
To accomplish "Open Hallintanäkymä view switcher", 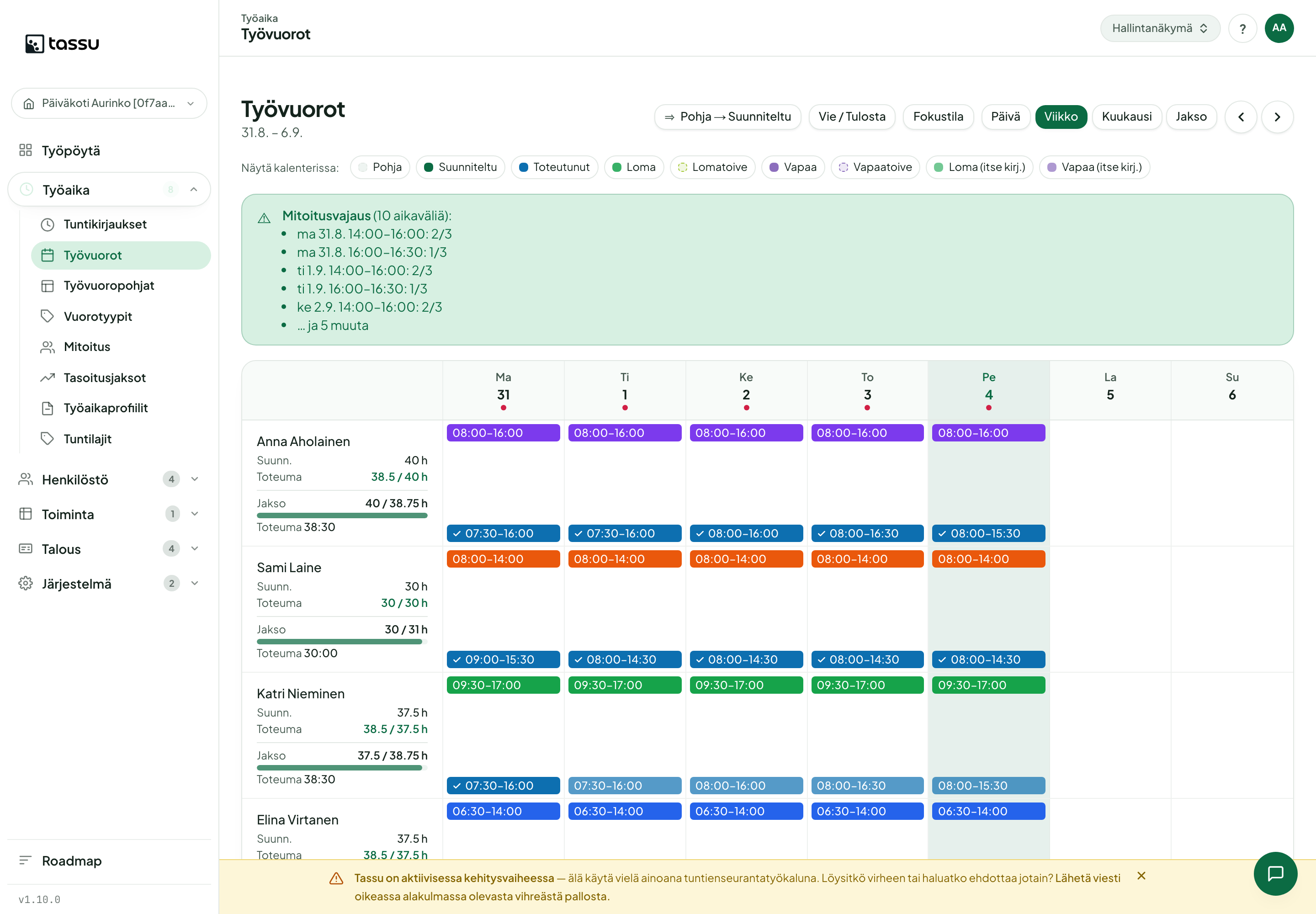I will [x=1160, y=29].
